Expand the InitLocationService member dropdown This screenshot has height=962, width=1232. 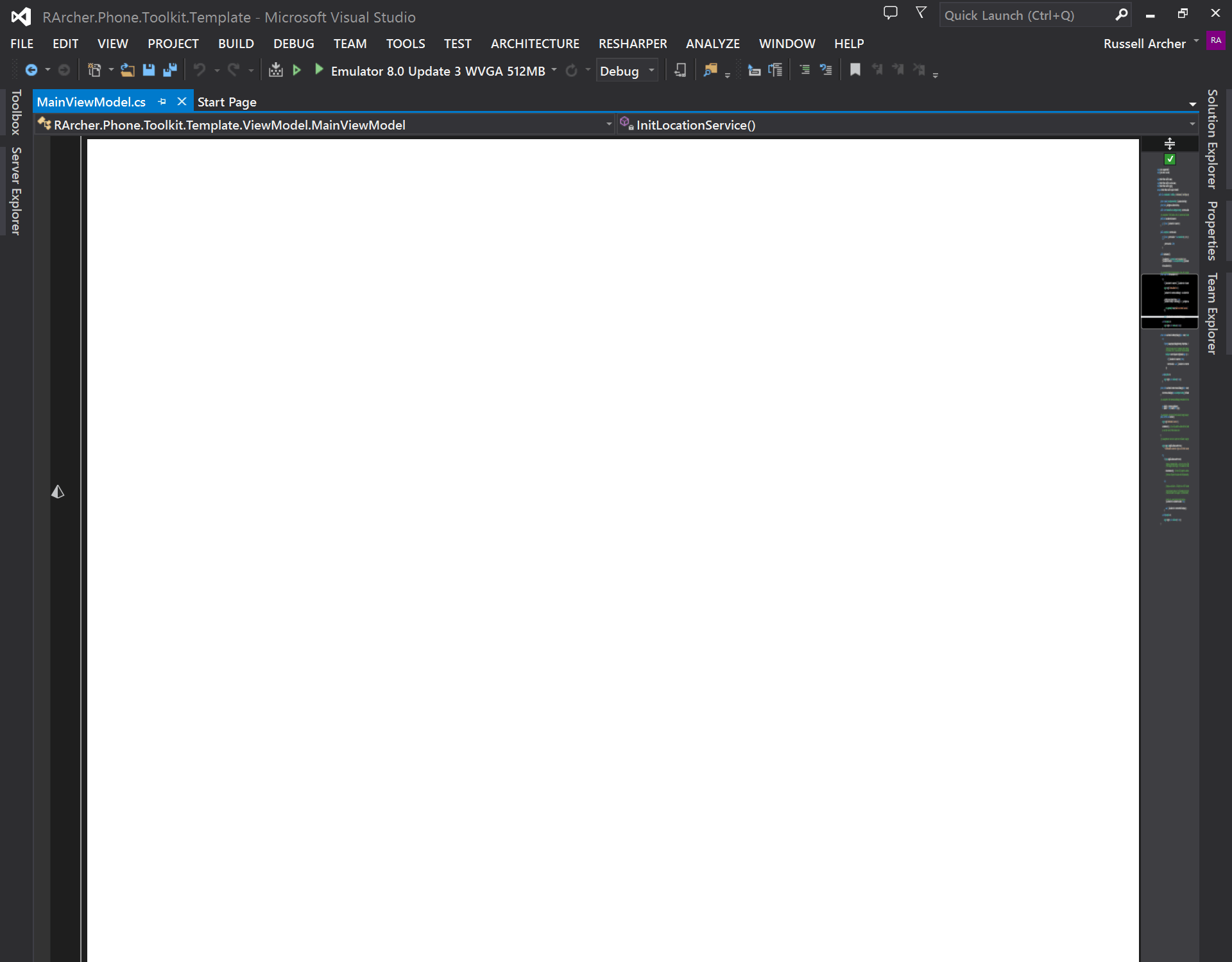(1192, 124)
